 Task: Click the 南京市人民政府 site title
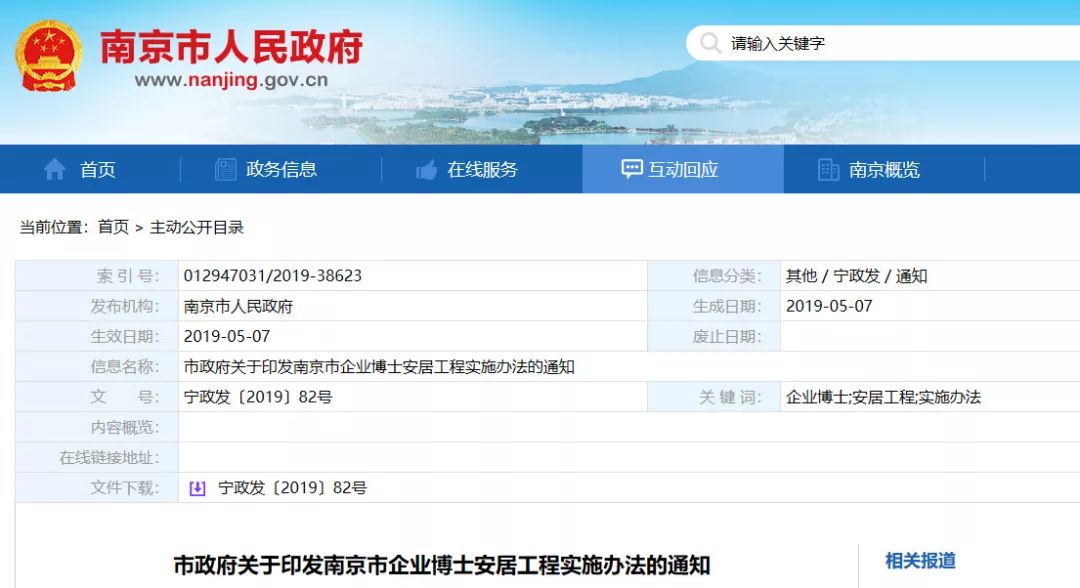coord(231,47)
